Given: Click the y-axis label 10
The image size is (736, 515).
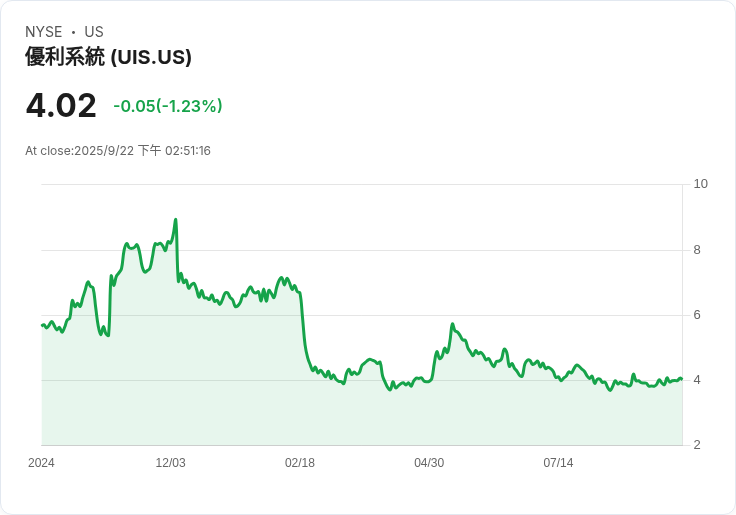Looking at the screenshot, I should [x=700, y=184].
